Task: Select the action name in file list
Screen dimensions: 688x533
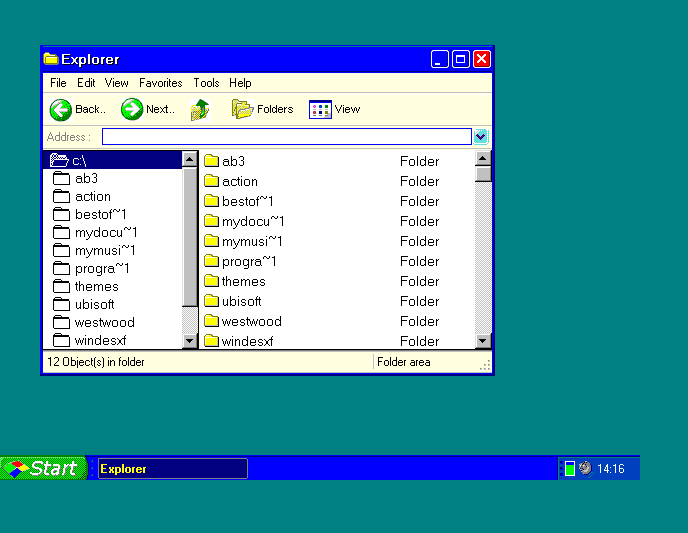Action: [x=240, y=182]
